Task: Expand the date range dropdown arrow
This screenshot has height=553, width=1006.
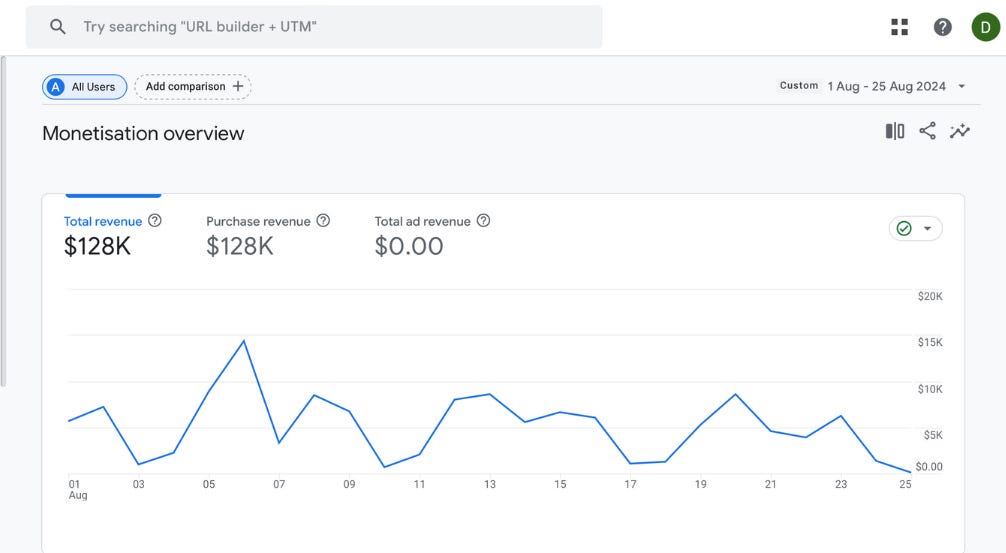Action: 962,87
